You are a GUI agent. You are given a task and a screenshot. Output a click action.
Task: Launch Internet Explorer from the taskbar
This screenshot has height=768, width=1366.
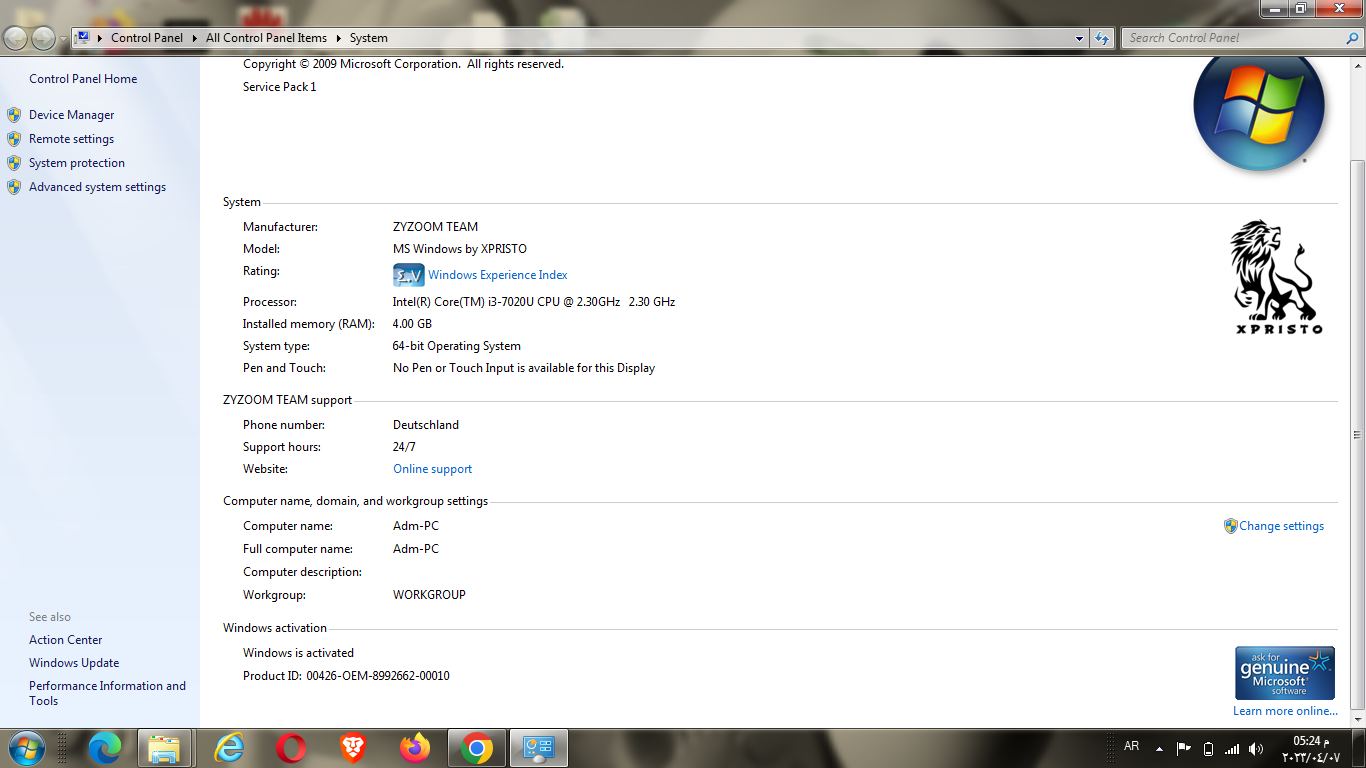click(x=229, y=748)
